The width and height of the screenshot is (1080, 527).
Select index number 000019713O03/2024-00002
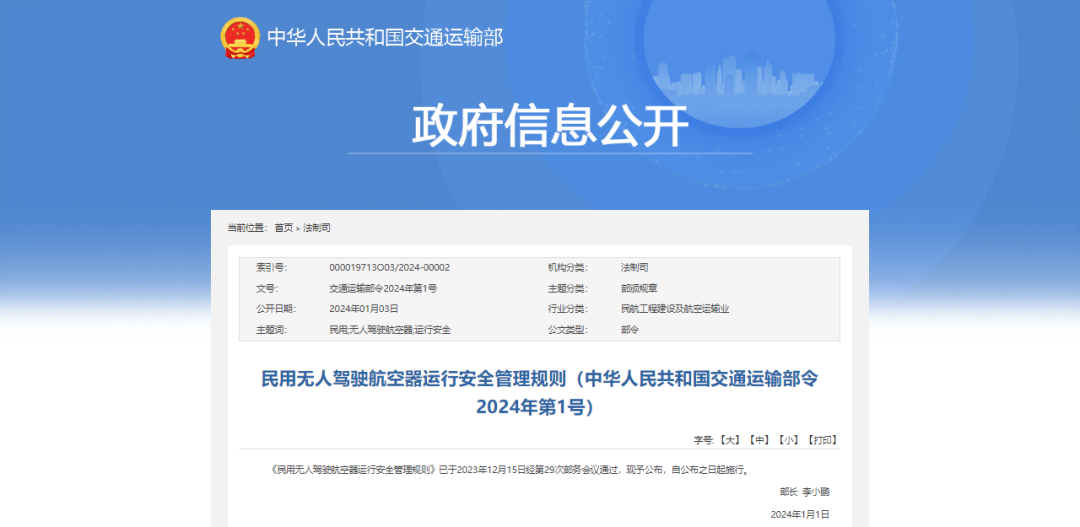[x=390, y=267]
